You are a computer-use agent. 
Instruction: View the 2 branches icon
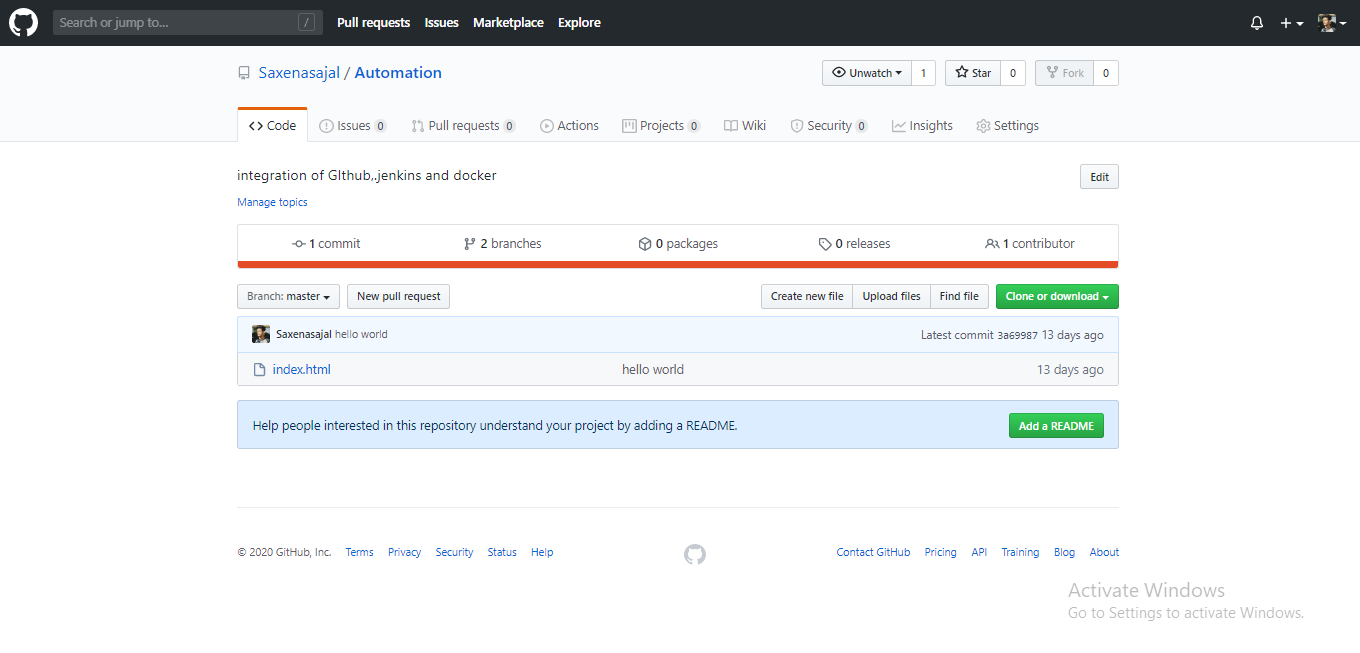pos(469,242)
